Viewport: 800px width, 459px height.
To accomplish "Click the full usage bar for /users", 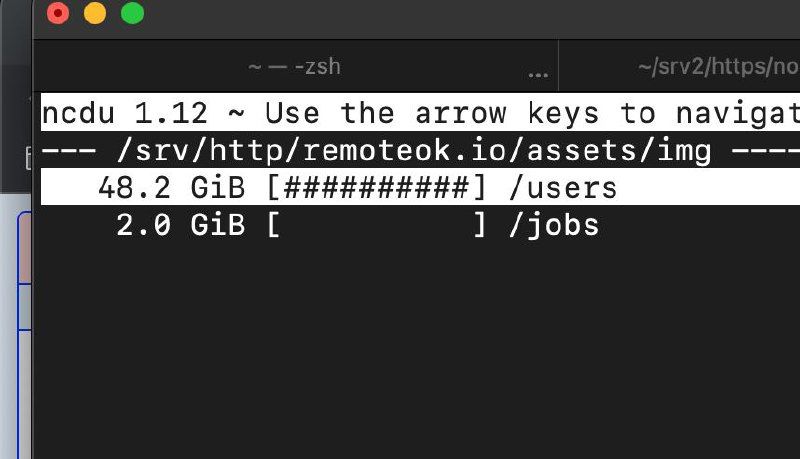I will coord(377,187).
